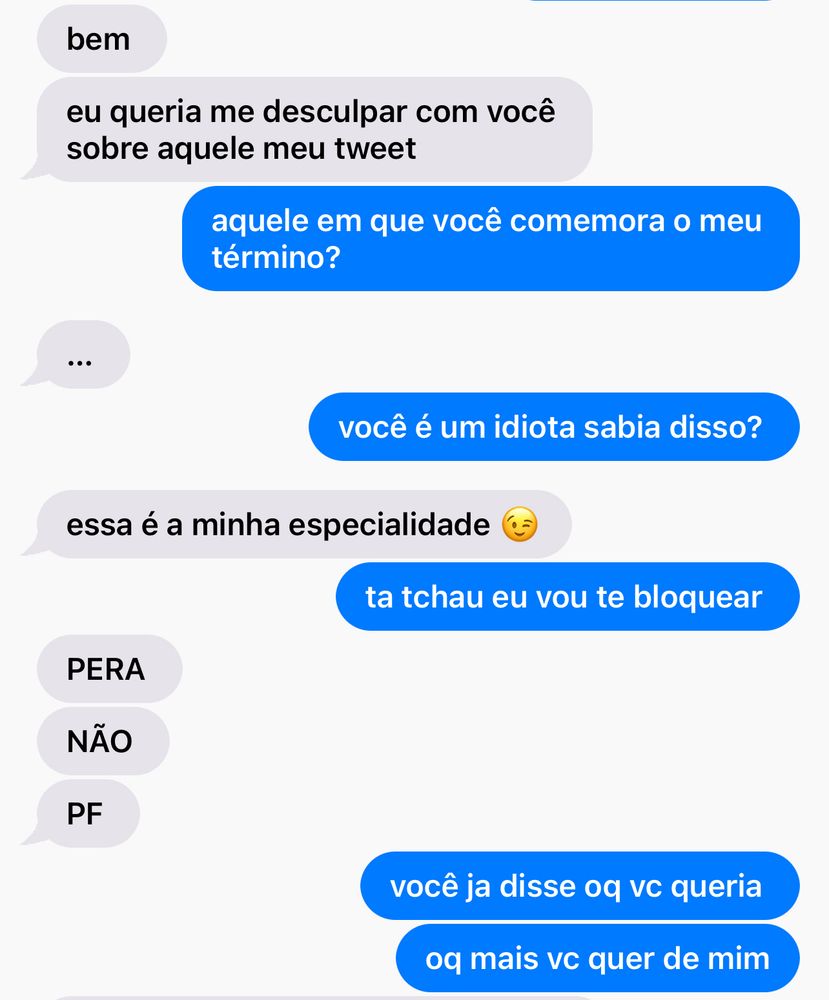The height and width of the screenshot is (1000, 829).
Task: Tap "oq mais vc quer de mim" bubble
Action: click(x=598, y=958)
